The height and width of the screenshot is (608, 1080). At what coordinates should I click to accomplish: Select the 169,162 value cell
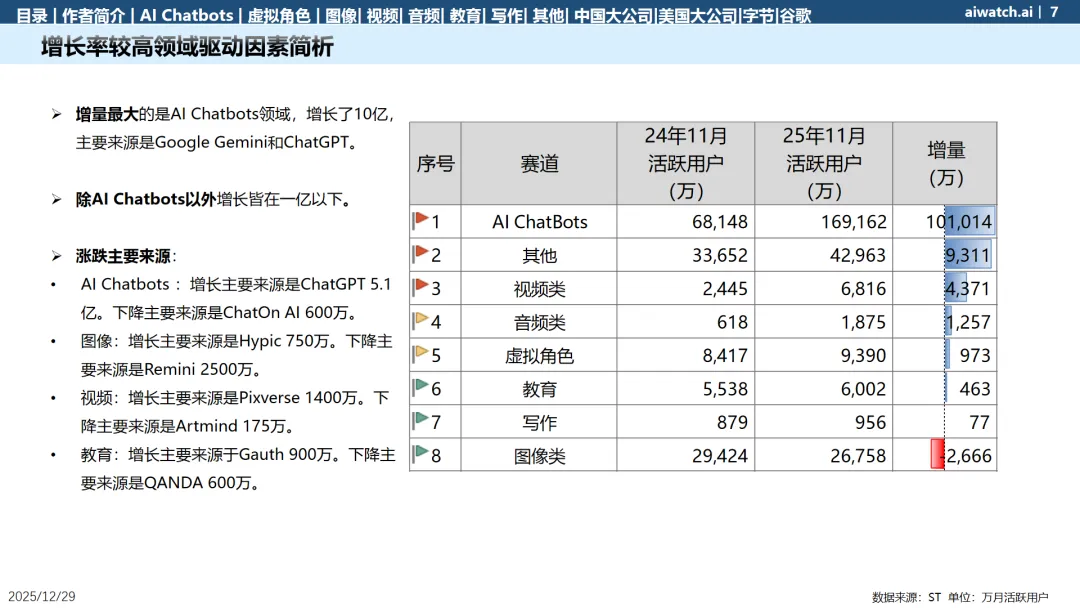tap(824, 222)
